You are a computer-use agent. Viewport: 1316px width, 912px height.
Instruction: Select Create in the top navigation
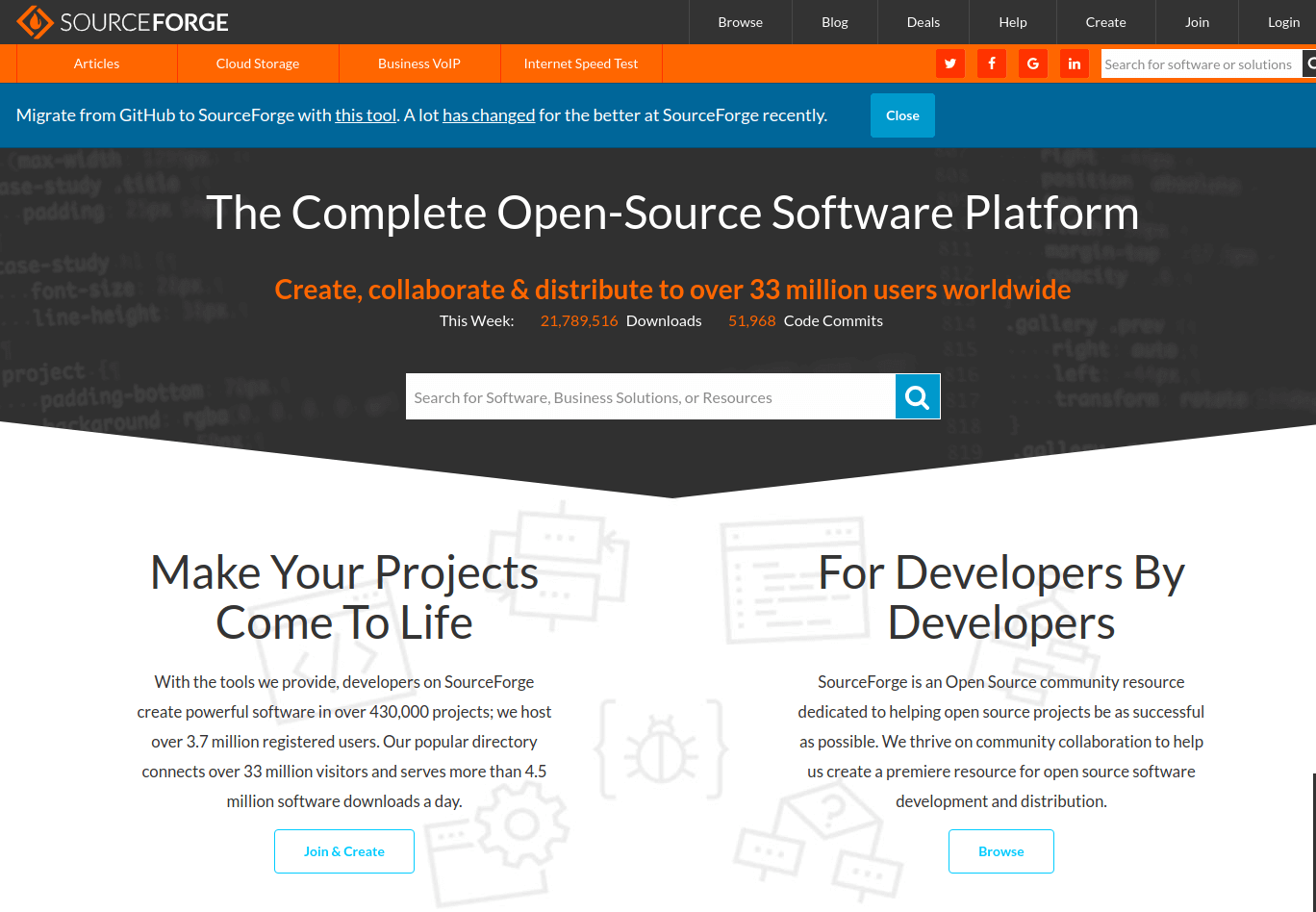pos(1105,22)
